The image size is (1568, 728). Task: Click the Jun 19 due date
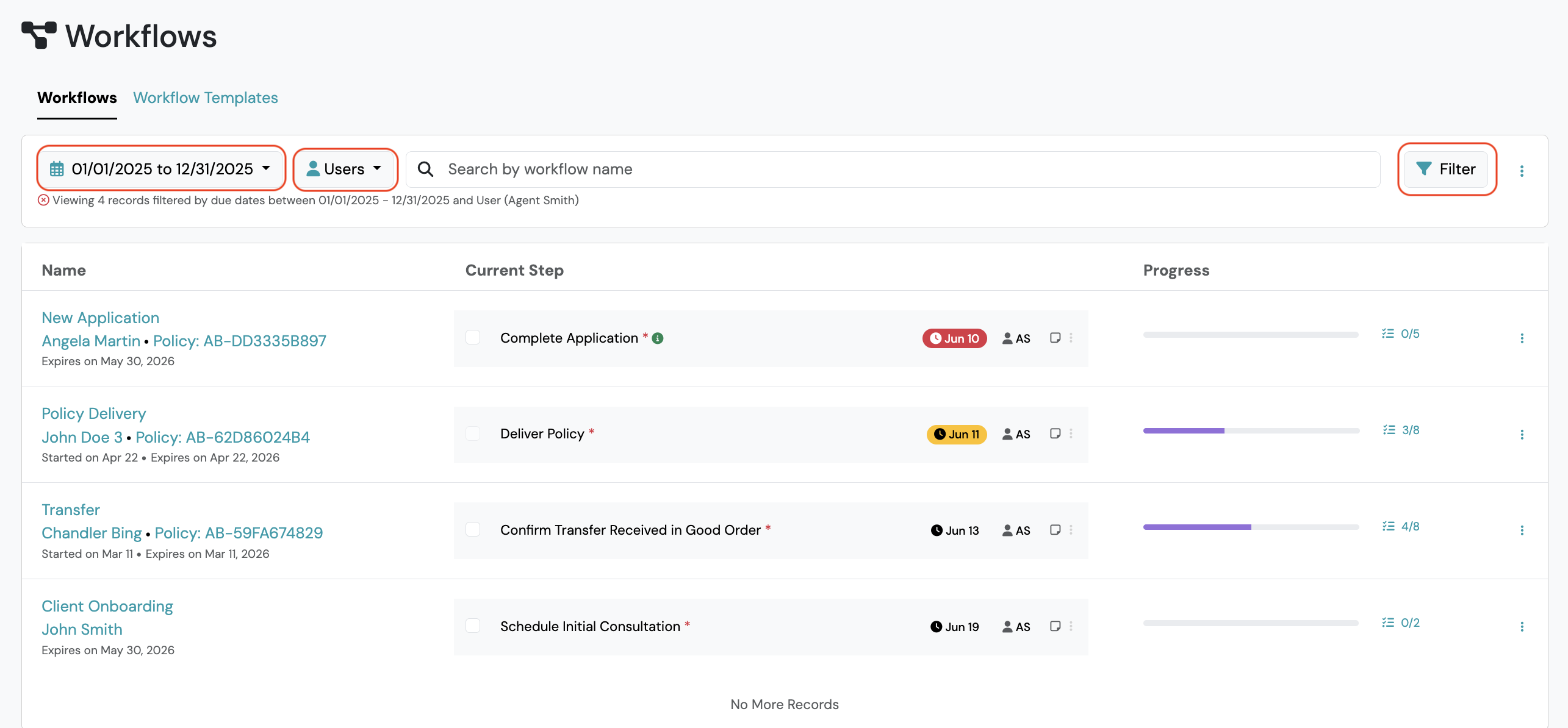click(x=955, y=627)
